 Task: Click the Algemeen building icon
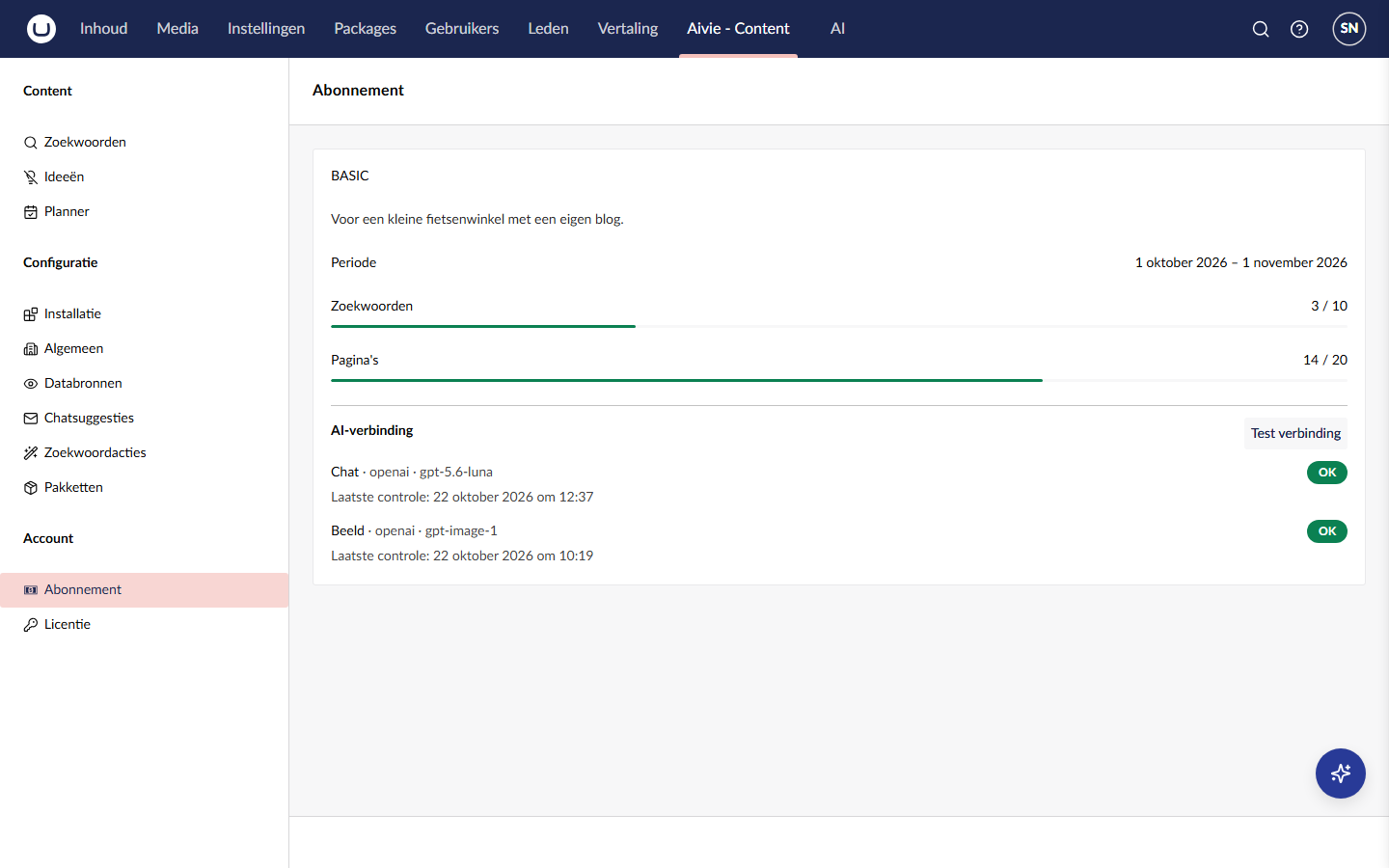(31, 349)
